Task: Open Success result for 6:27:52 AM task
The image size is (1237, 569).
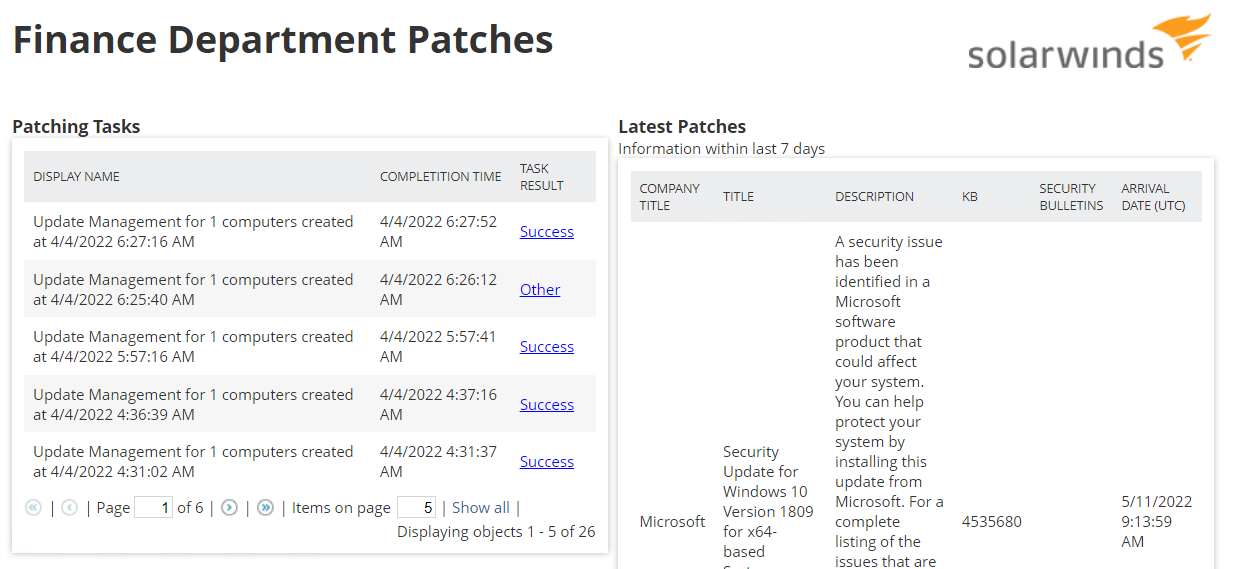Action: tap(546, 232)
